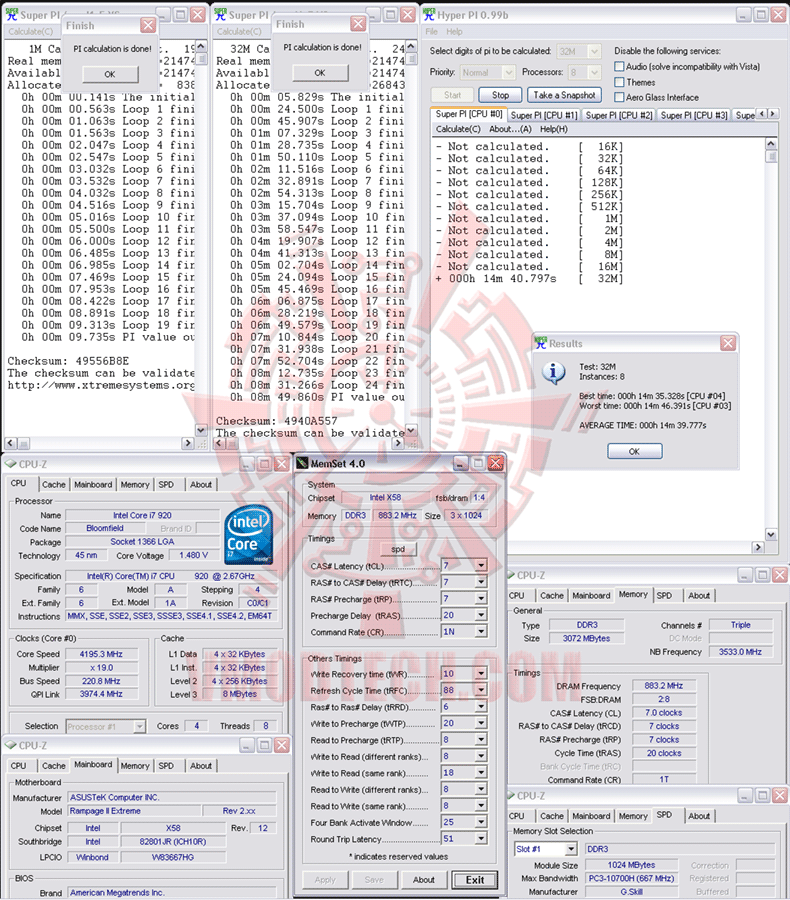Open the Processors dropdown in Hyper PI
The width and height of the screenshot is (790, 900).
pyautogui.click(x=594, y=72)
